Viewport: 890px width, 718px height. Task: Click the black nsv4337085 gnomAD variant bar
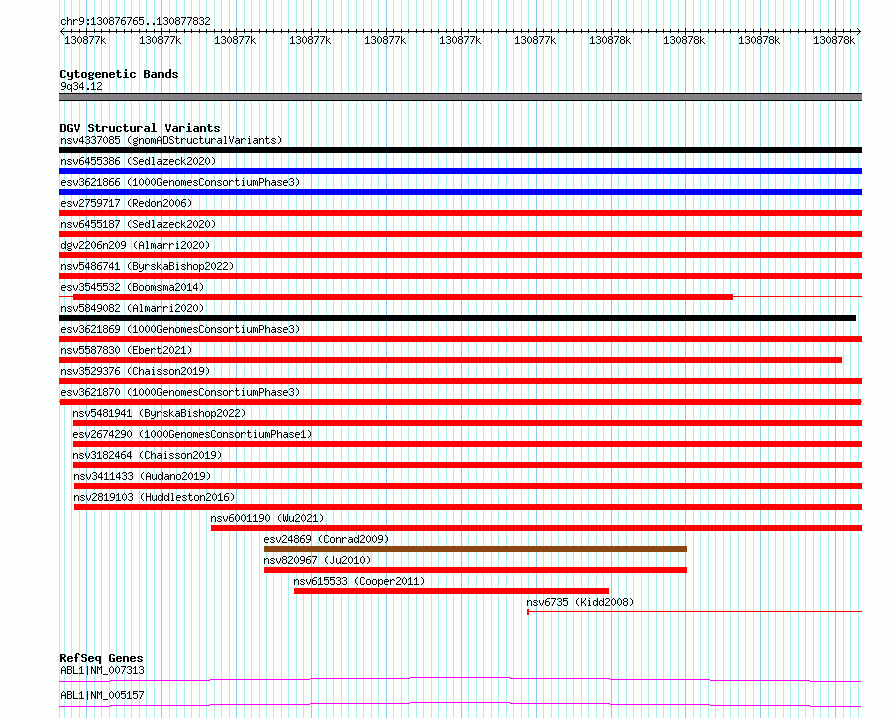[x=460, y=150]
